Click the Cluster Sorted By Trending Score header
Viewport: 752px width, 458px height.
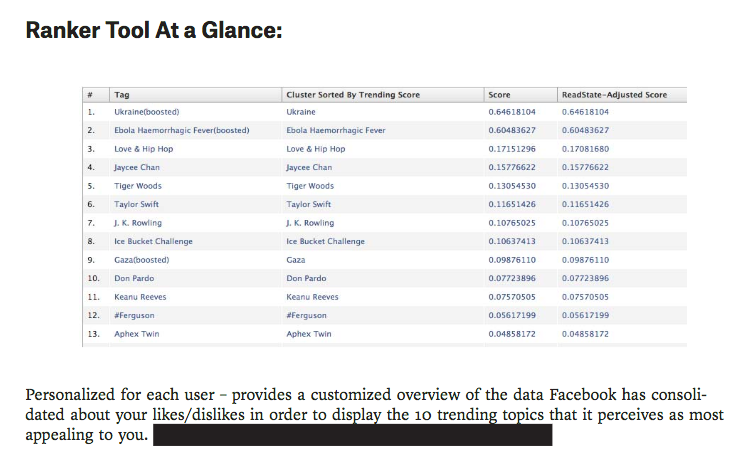click(383, 95)
